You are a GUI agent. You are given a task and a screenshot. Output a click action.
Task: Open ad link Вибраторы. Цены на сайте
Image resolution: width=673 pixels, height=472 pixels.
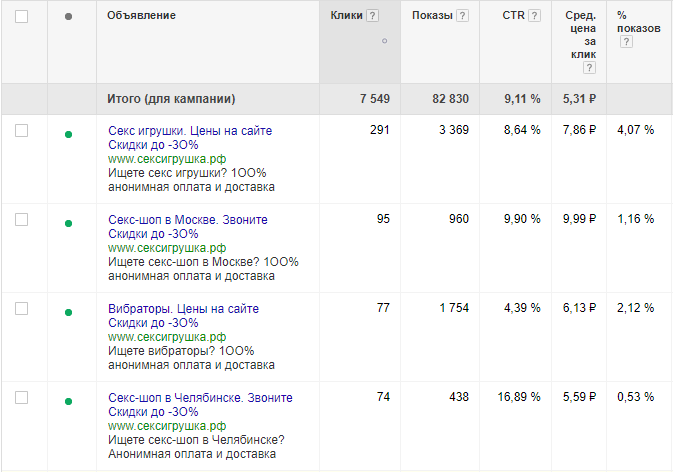coord(183,309)
